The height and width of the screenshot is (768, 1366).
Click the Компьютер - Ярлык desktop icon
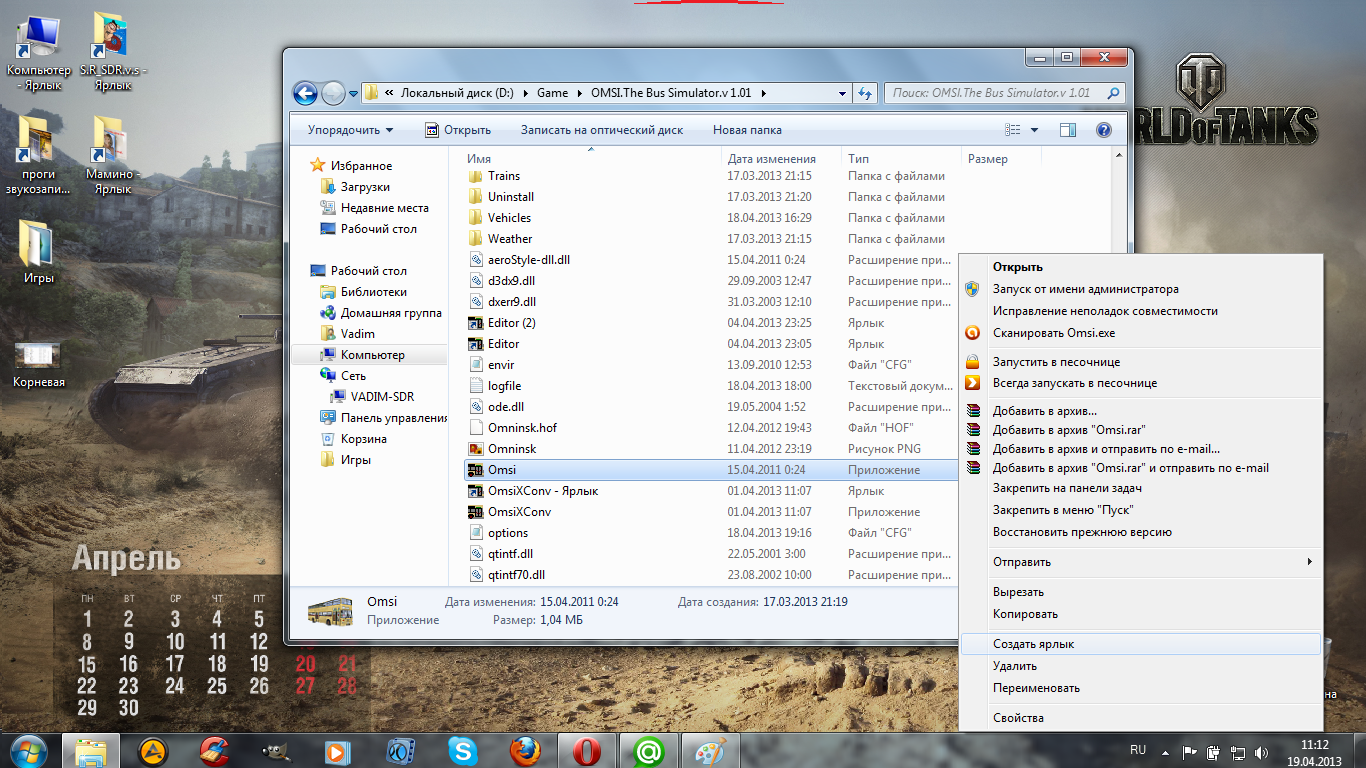38,52
